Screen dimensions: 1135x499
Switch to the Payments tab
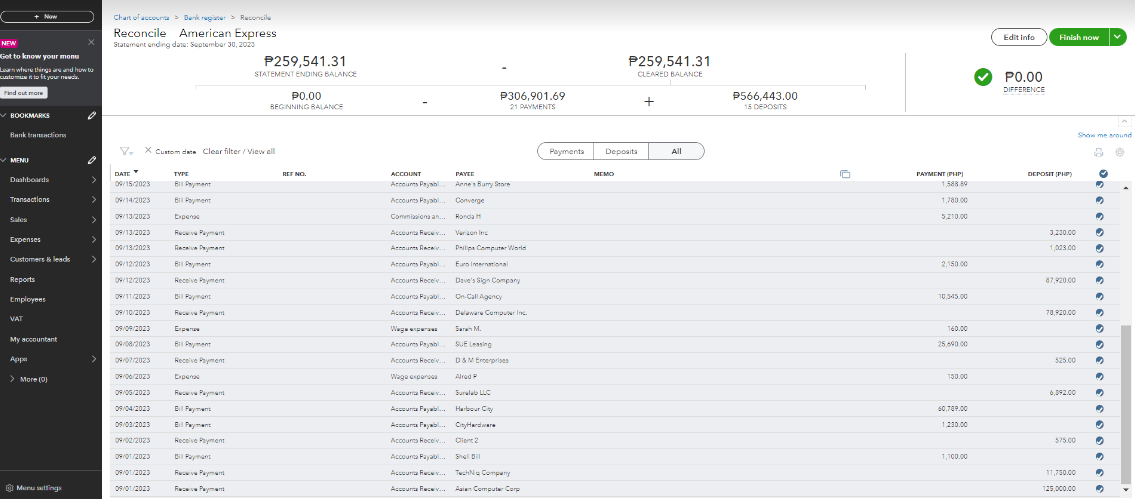point(566,151)
